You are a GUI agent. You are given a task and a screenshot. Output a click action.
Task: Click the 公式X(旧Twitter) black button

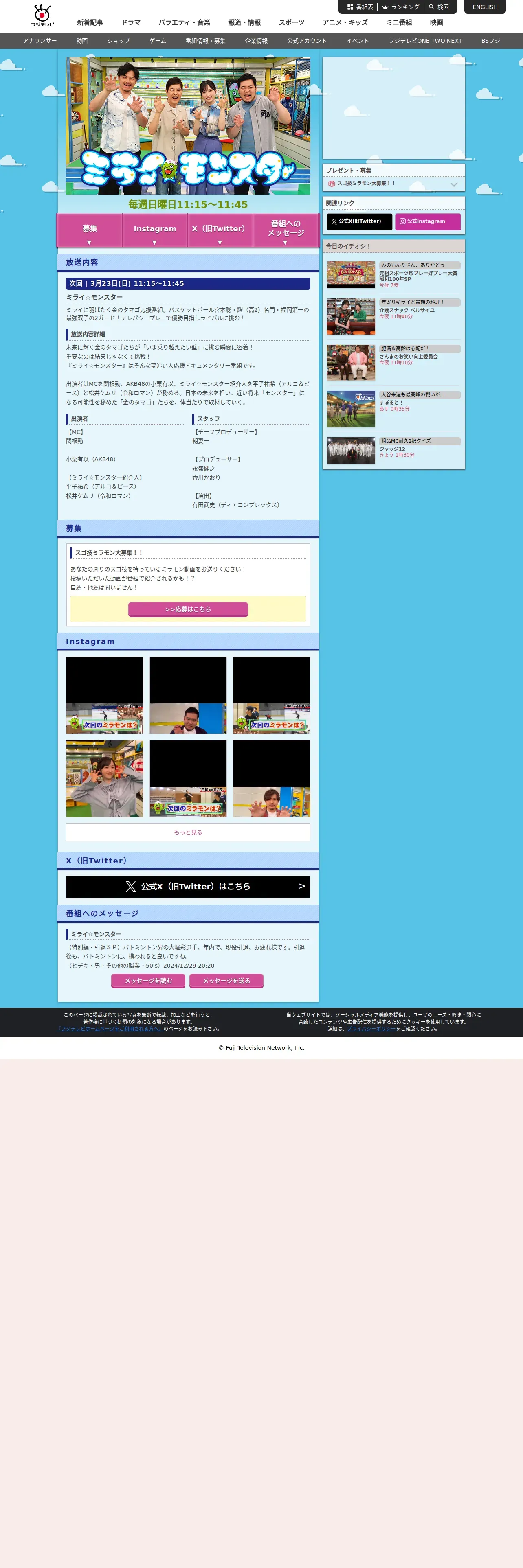click(x=359, y=221)
